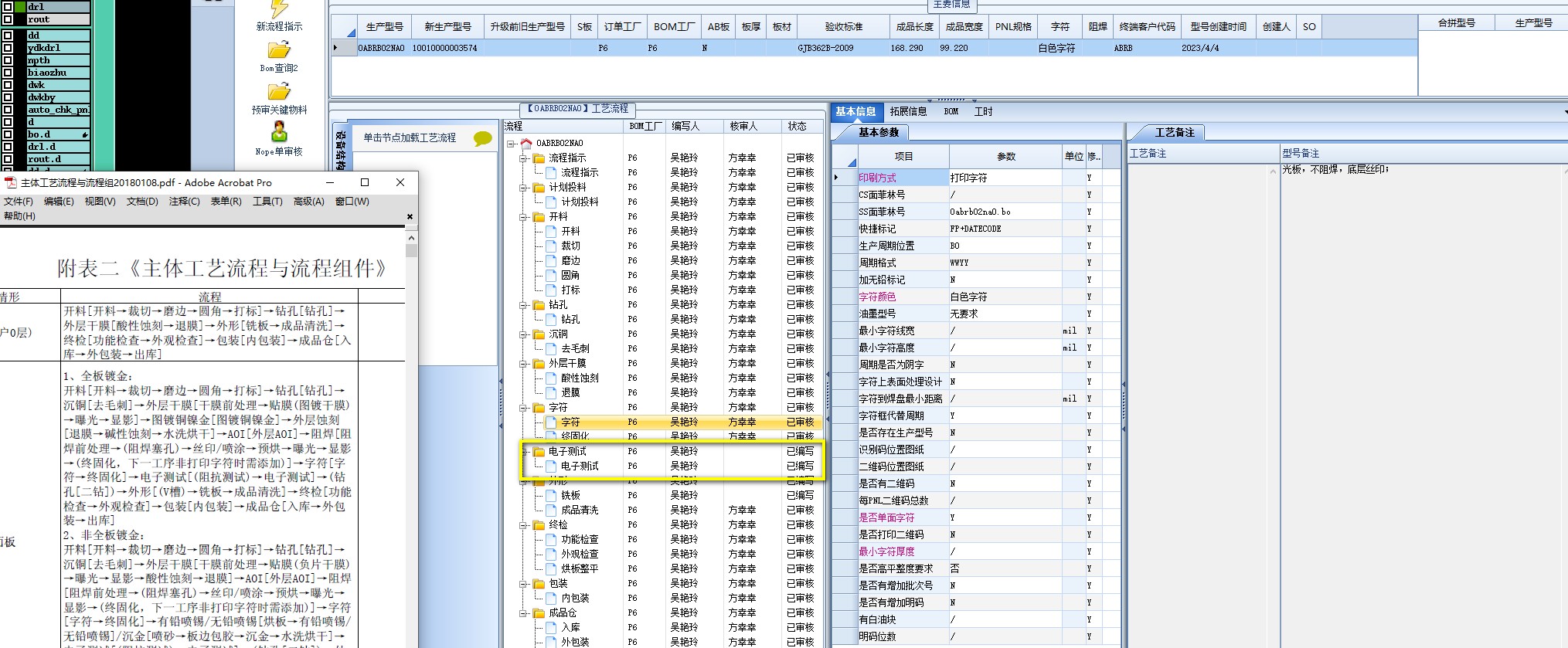Screen dimensions: 1568x648
Task: Open the 帮助(H) menu in Acrobat
Action: [19, 215]
